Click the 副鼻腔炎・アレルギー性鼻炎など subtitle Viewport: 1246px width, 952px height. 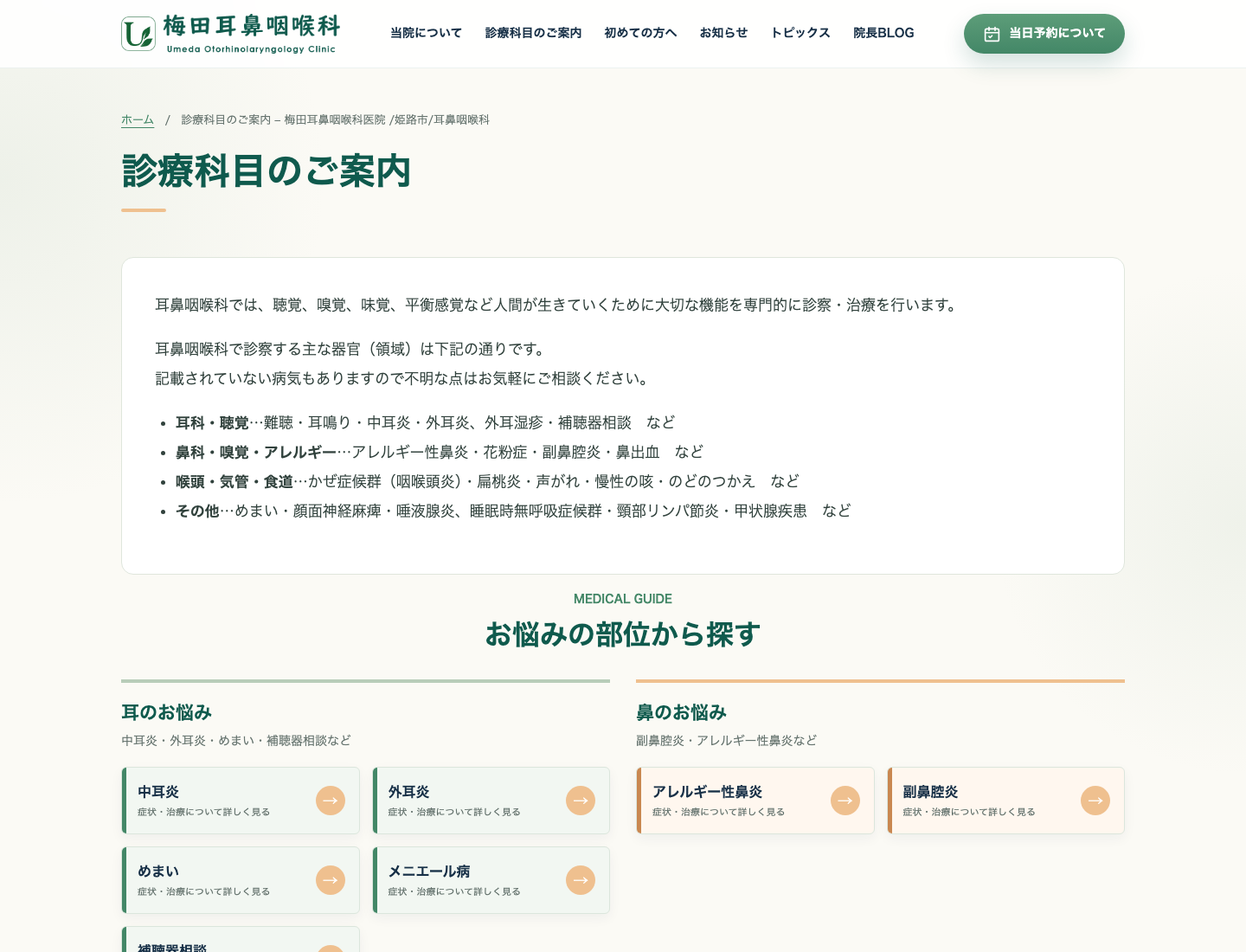tap(726, 740)
